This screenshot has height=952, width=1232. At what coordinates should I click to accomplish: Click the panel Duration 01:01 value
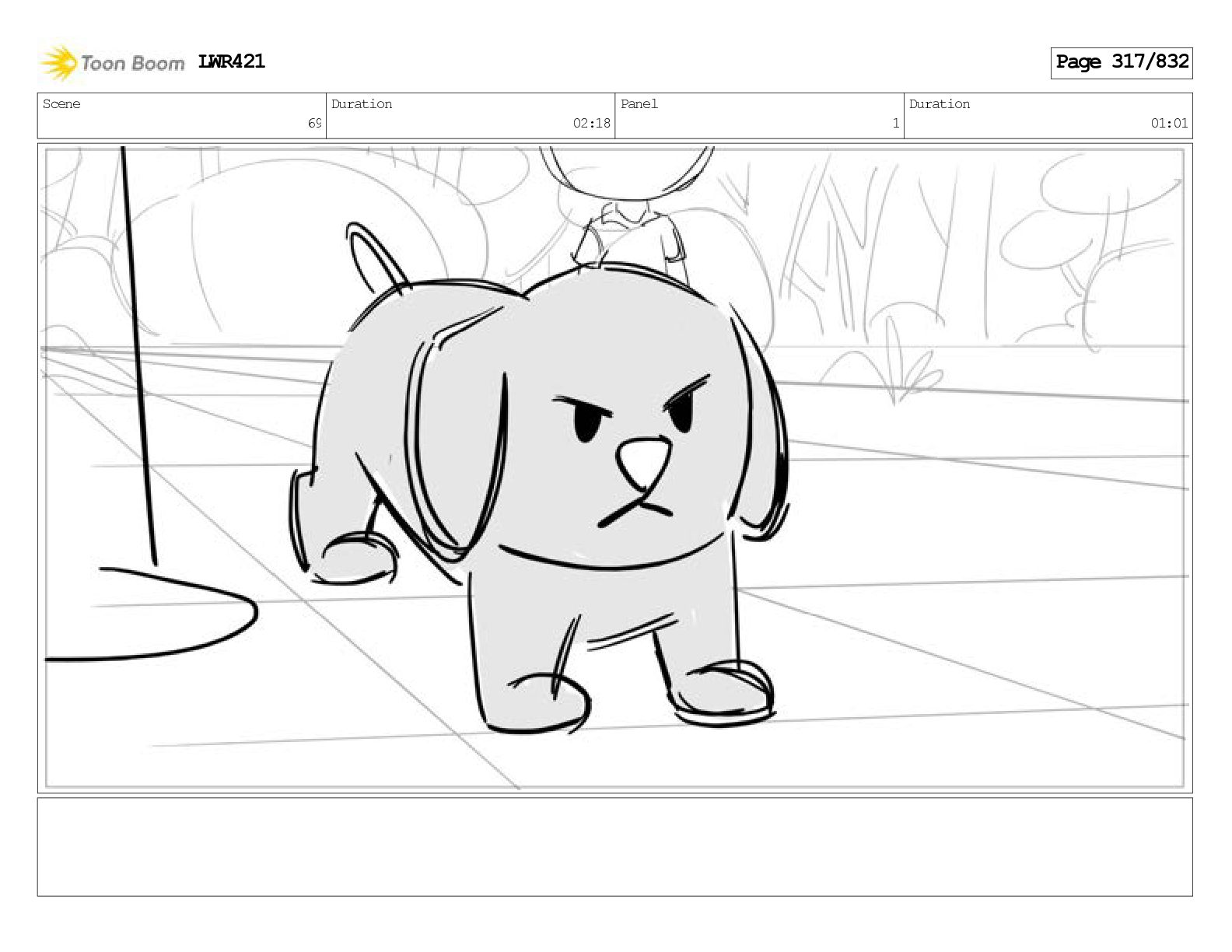[1169, 123]
